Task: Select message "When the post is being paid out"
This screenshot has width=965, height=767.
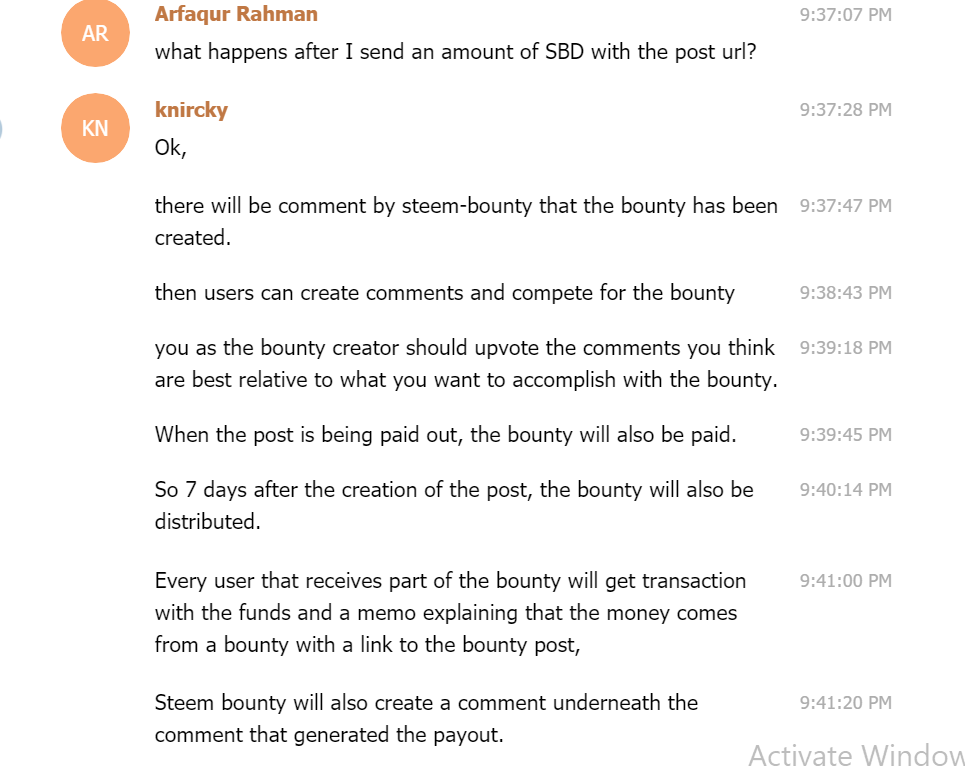Action: pos(445,435)
